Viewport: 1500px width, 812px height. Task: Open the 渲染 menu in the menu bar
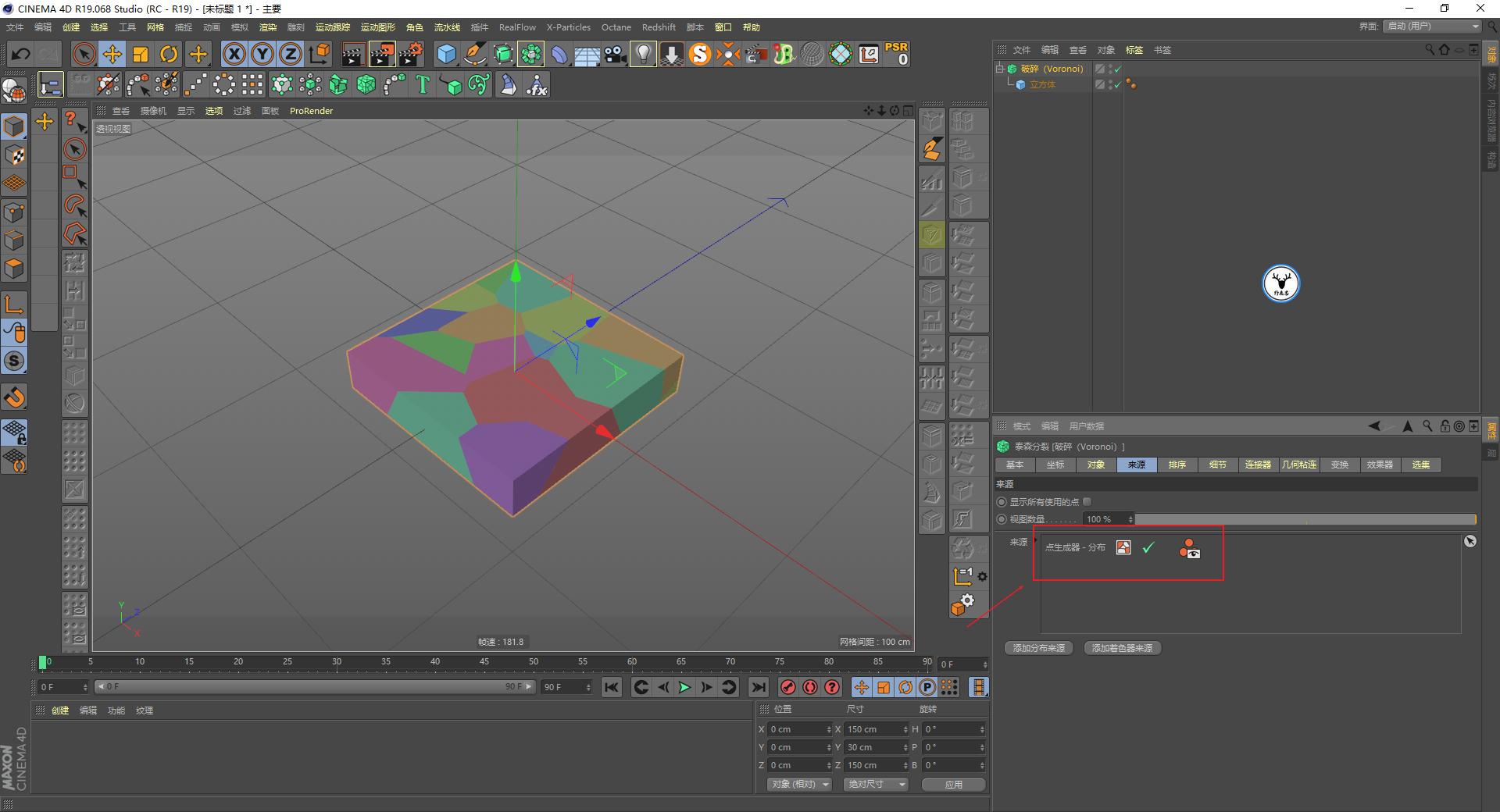(268, 27)
